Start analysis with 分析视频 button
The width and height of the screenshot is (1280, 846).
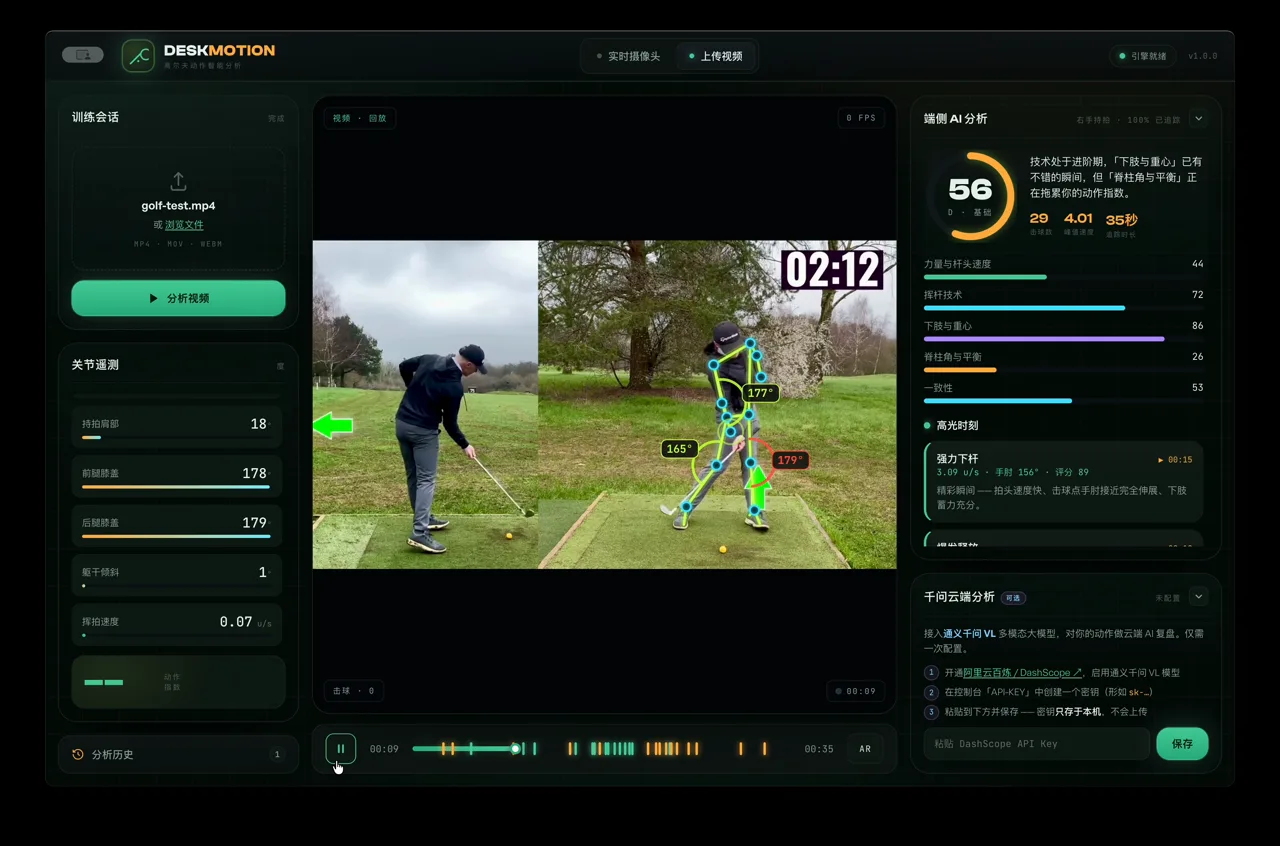tap(178, 298)
